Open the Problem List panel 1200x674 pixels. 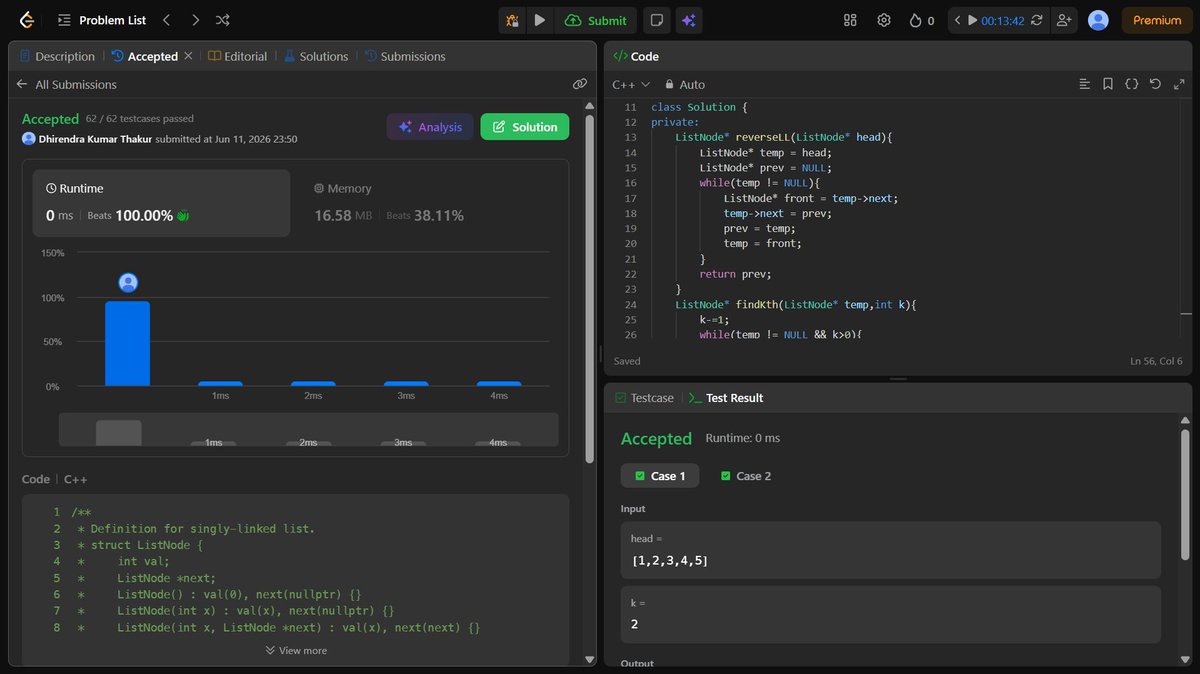point(102,20)
